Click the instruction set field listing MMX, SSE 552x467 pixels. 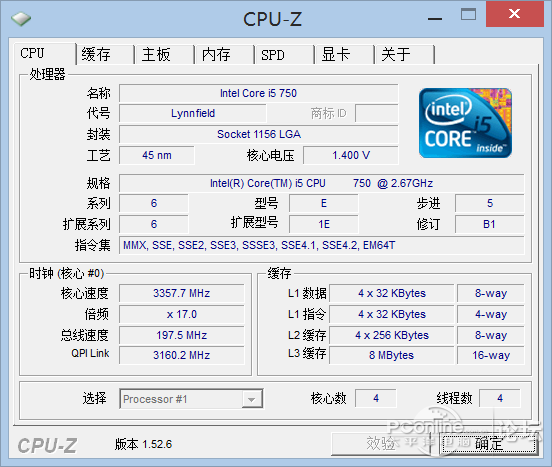322,245
